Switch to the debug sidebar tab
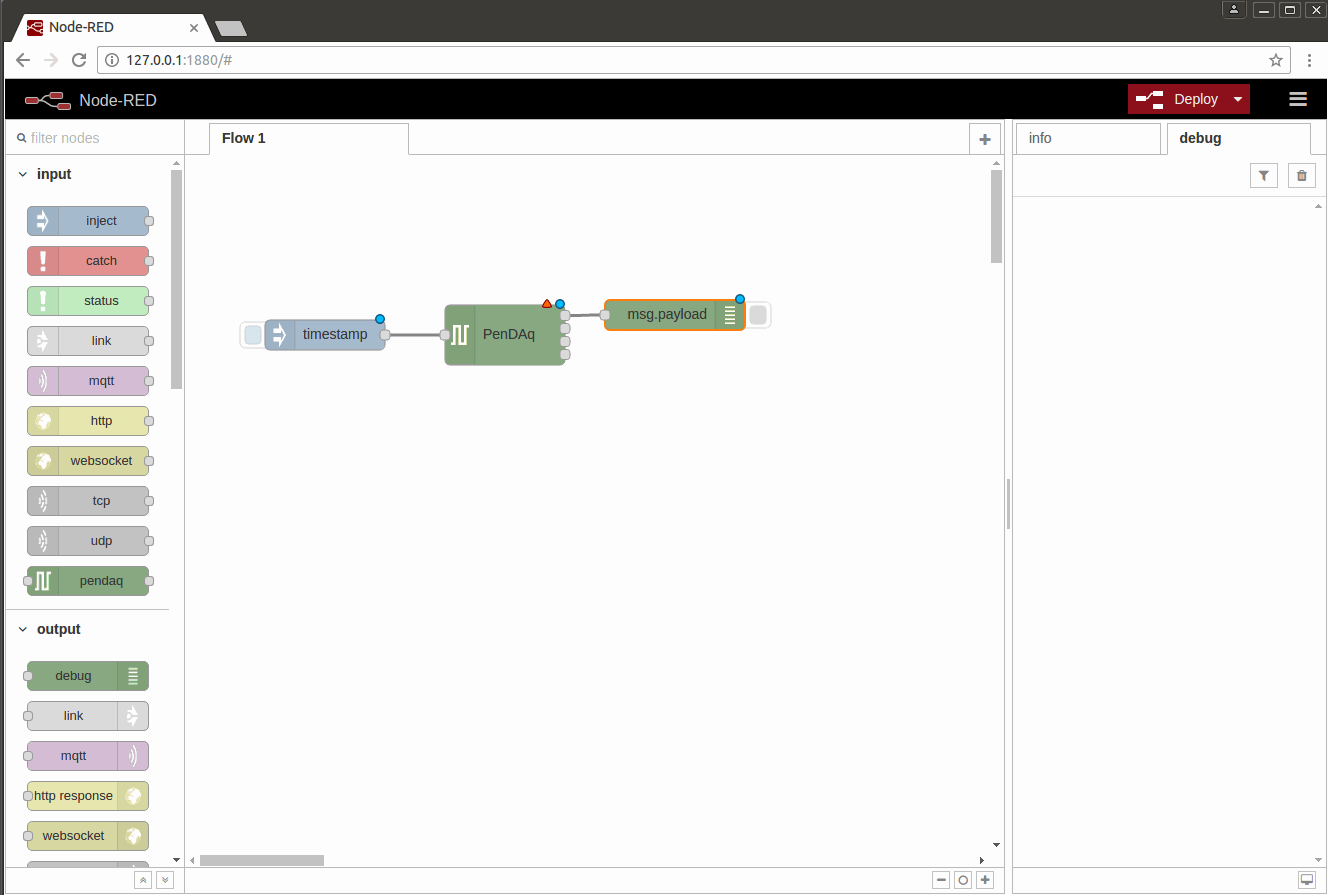 click(x=1239, y=138)
